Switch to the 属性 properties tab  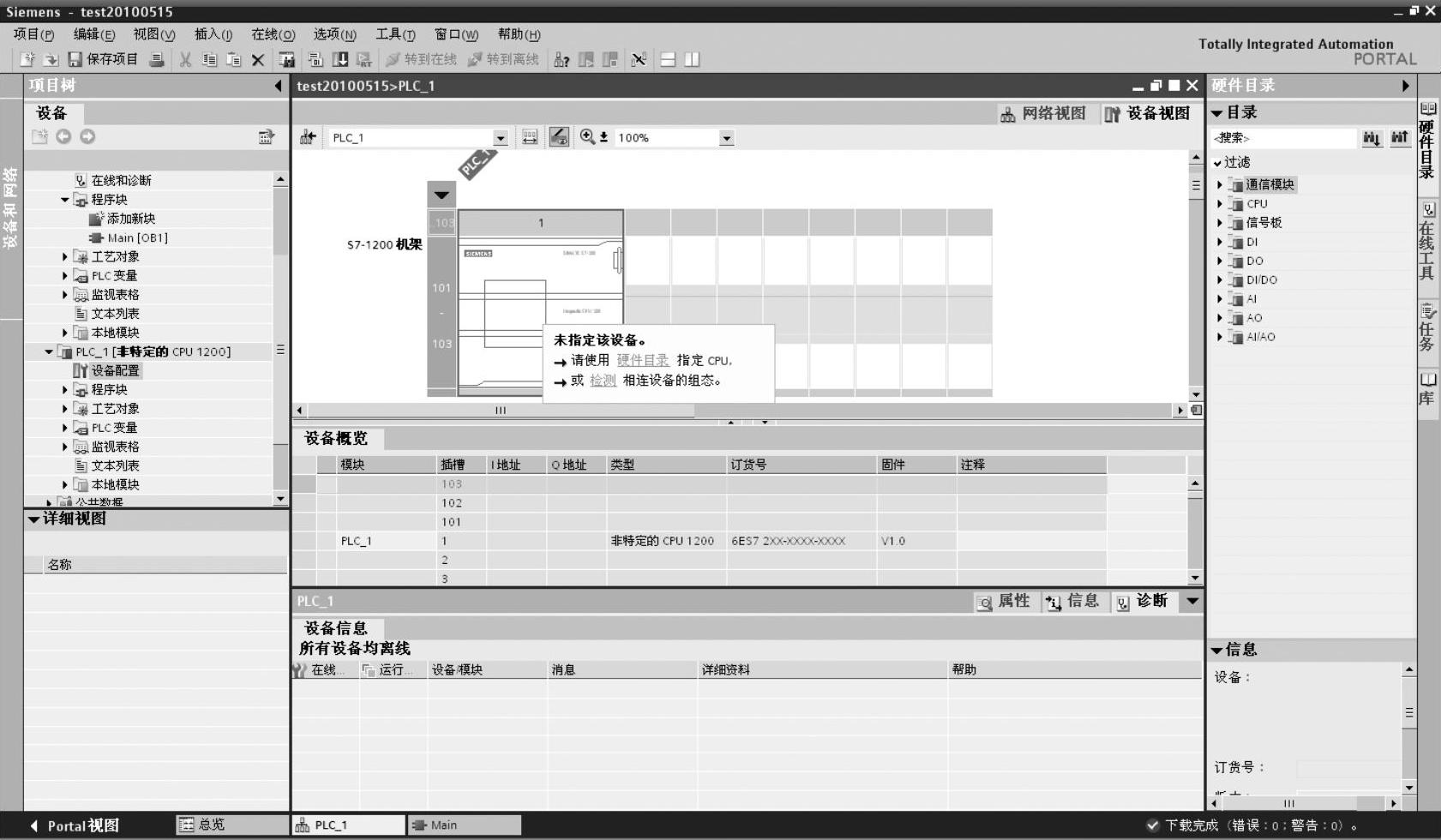[x=1005, y=601]
